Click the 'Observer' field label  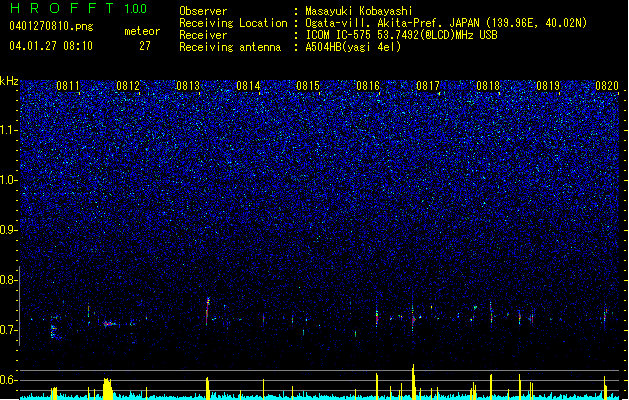pyautogui.click(x=203, y=11)
